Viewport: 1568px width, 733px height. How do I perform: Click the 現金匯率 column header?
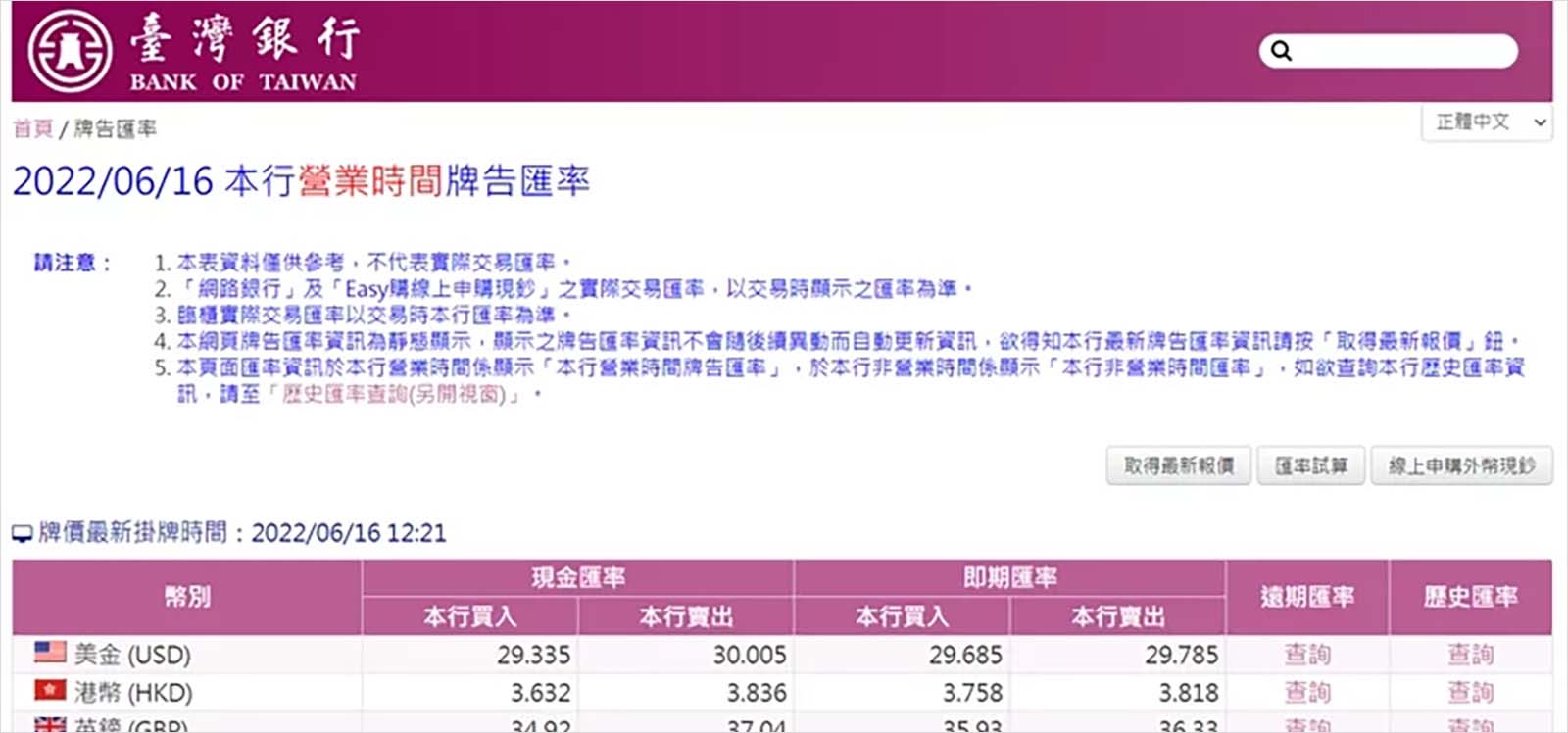click(x=578, y=577)
